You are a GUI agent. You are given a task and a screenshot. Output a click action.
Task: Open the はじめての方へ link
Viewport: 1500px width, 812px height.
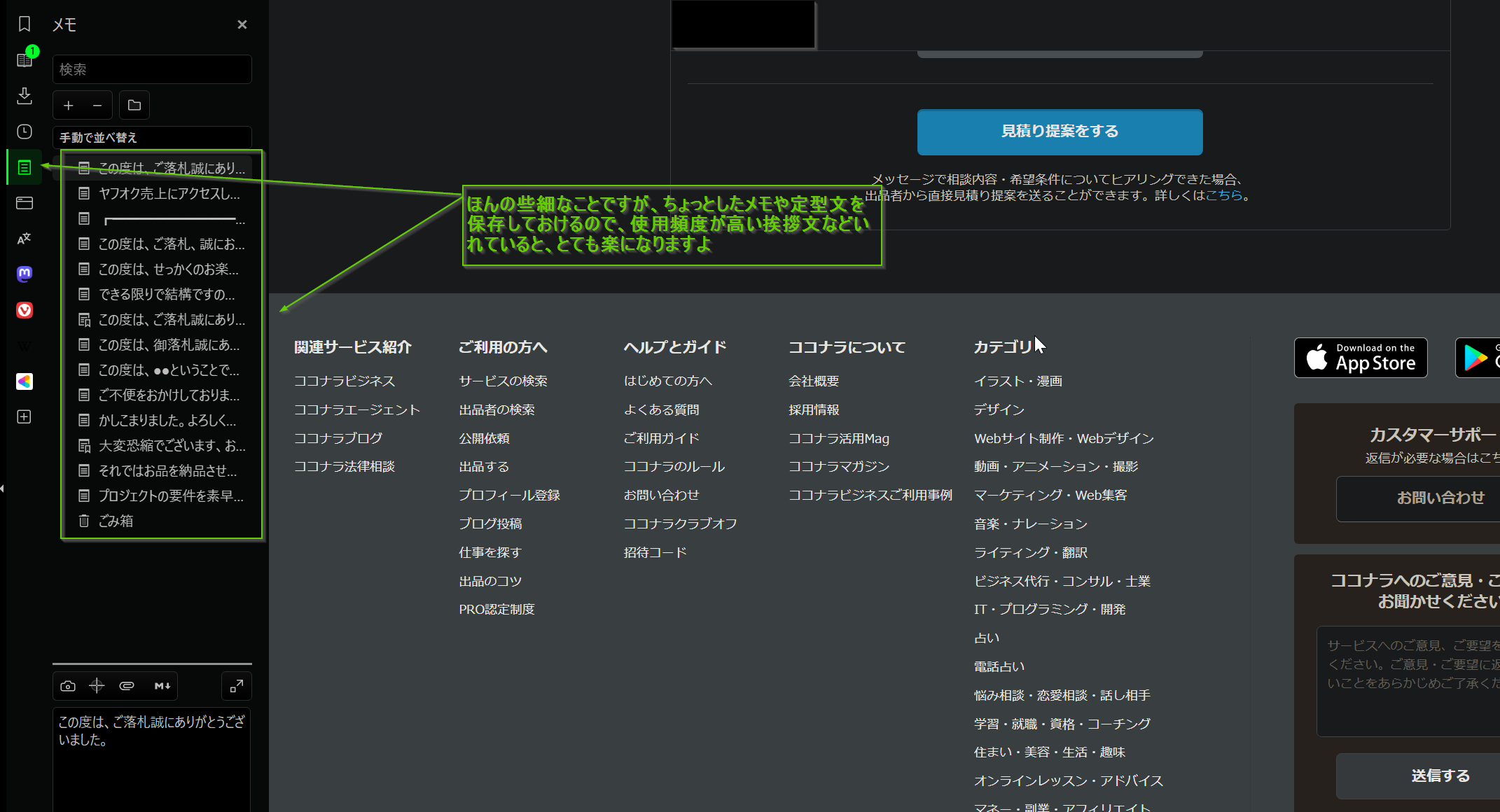click(668, 381)
